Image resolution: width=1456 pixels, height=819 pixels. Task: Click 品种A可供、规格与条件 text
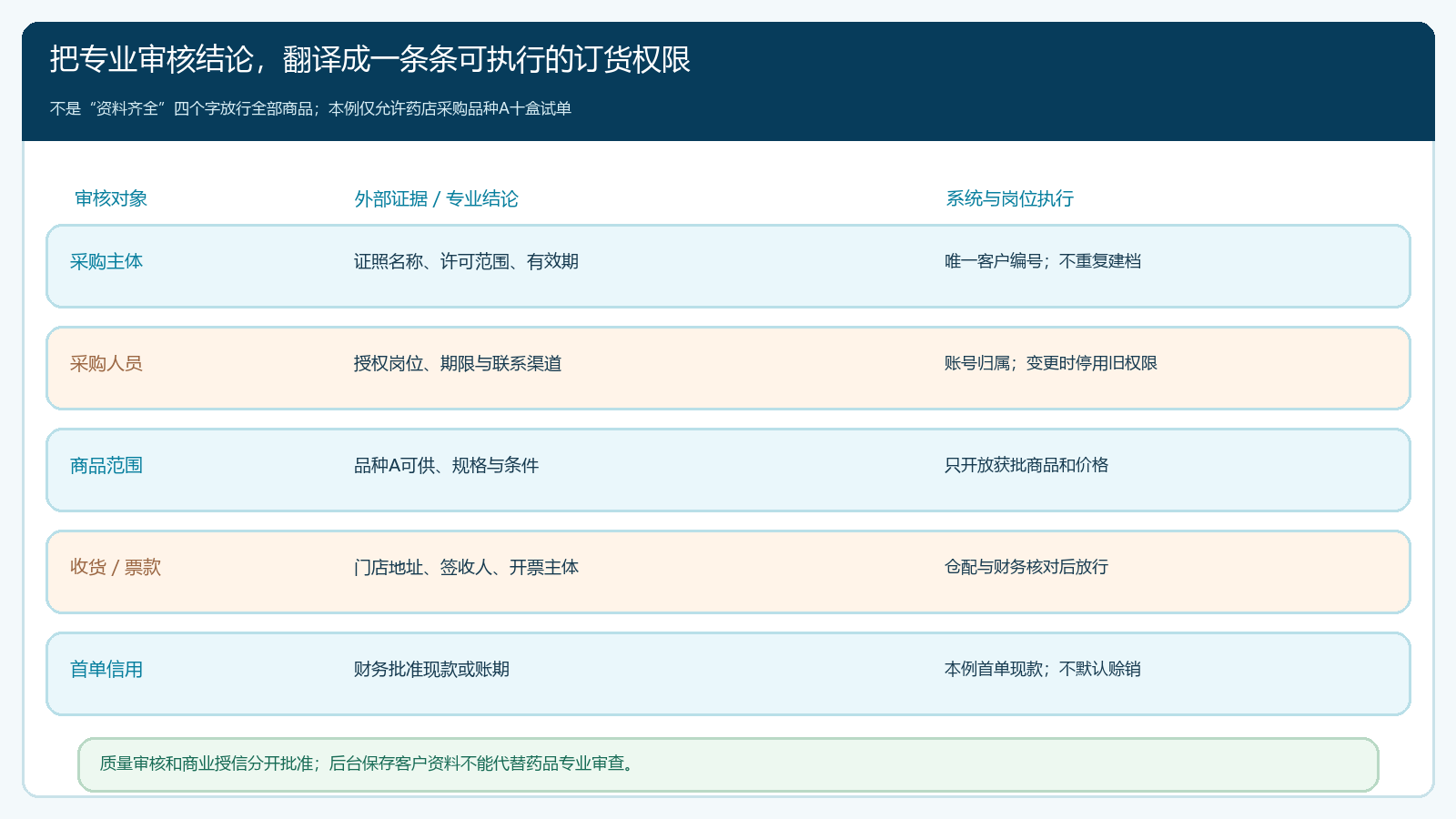click(x=446, y=465)
